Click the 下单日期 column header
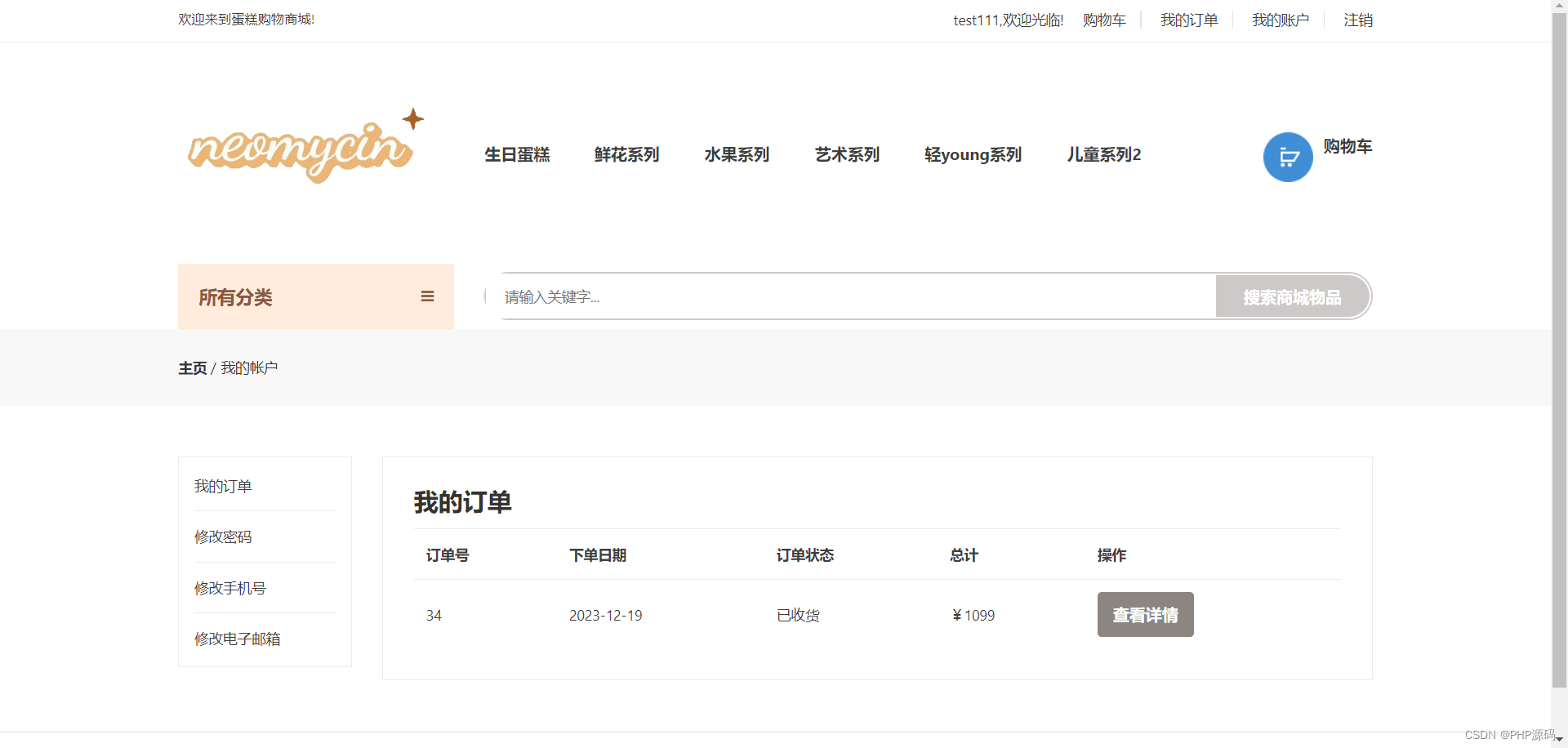 click(598, 555)
